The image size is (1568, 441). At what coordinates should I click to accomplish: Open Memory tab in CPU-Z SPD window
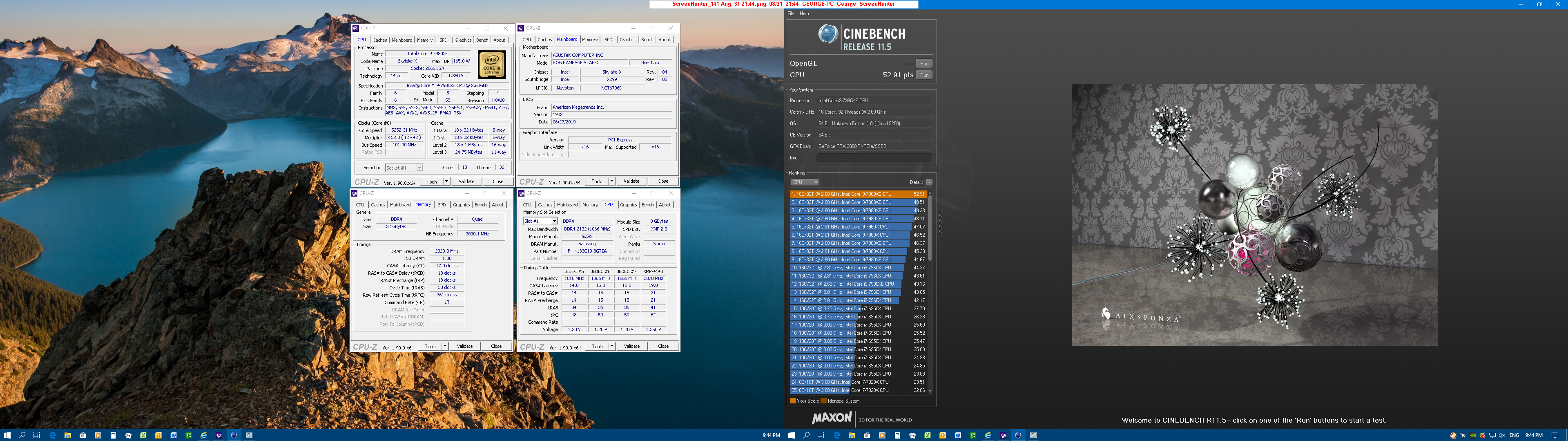coord(590,205)
